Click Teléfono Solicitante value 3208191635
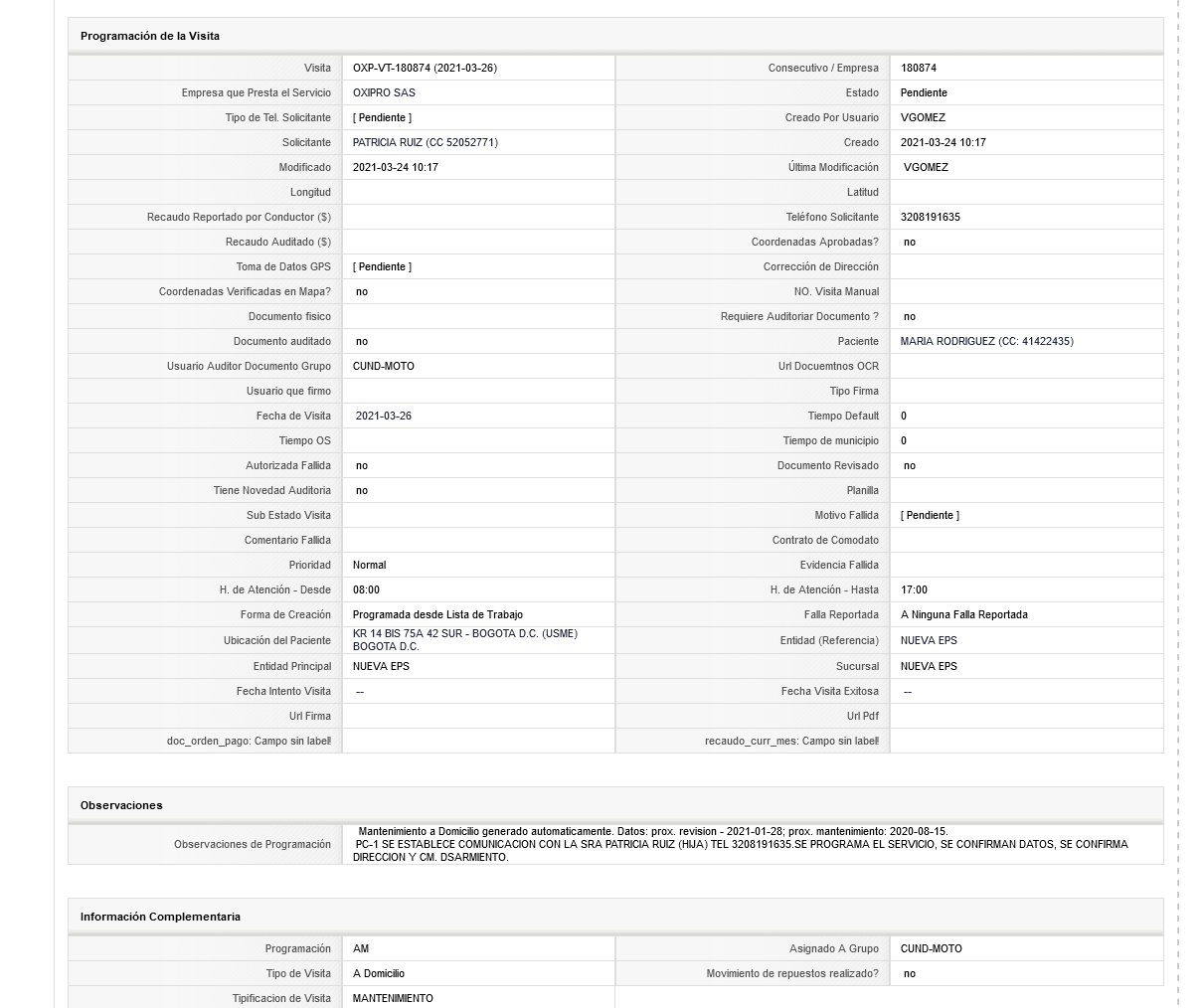Image resolution: width=1202 pixels, height=1008 pixels. (x=930, y=217)
